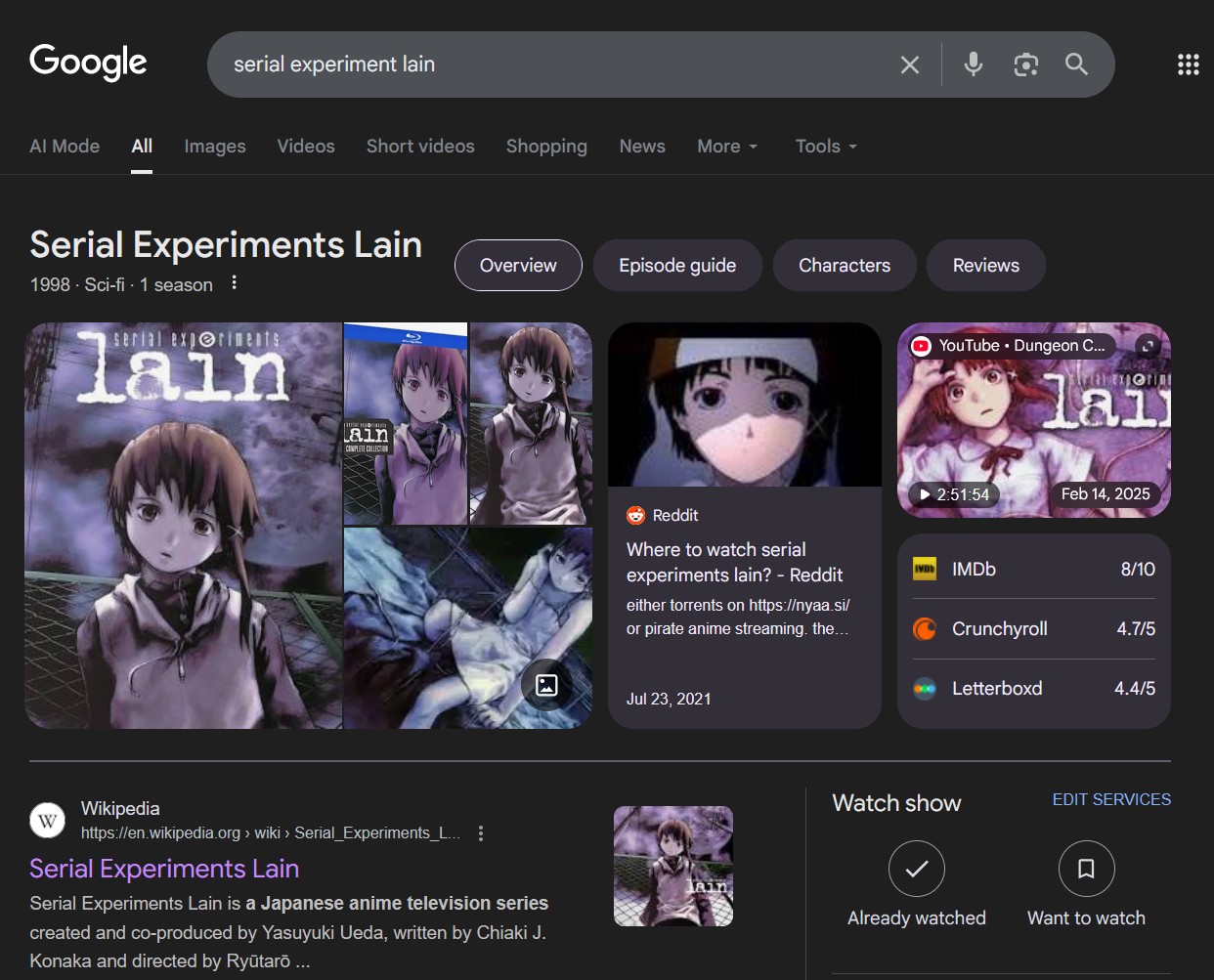Open the Episode guide chip
Image resolution: width=1214 pixels, height=980 pixels.
coord(677,266)
